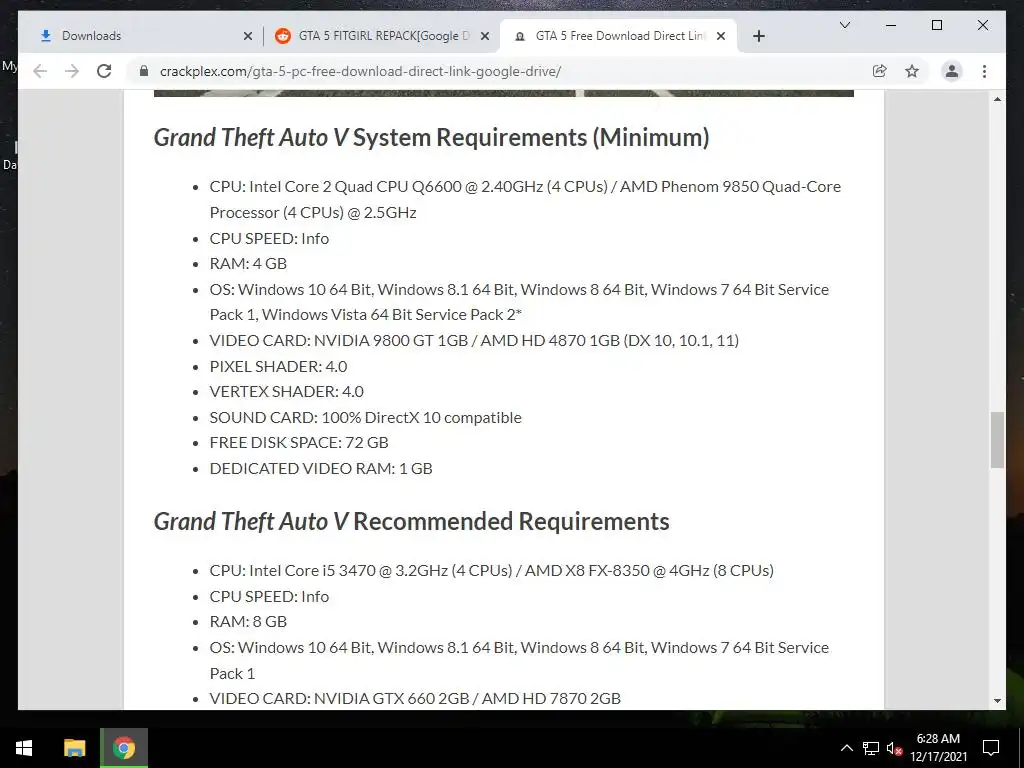Open the tab search dropdown arrow
1024x768 pixels.
844,25
